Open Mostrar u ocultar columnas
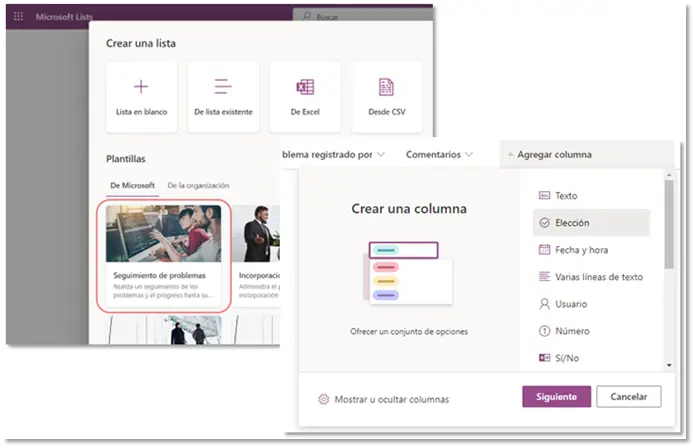 click(x=384, y=399)
